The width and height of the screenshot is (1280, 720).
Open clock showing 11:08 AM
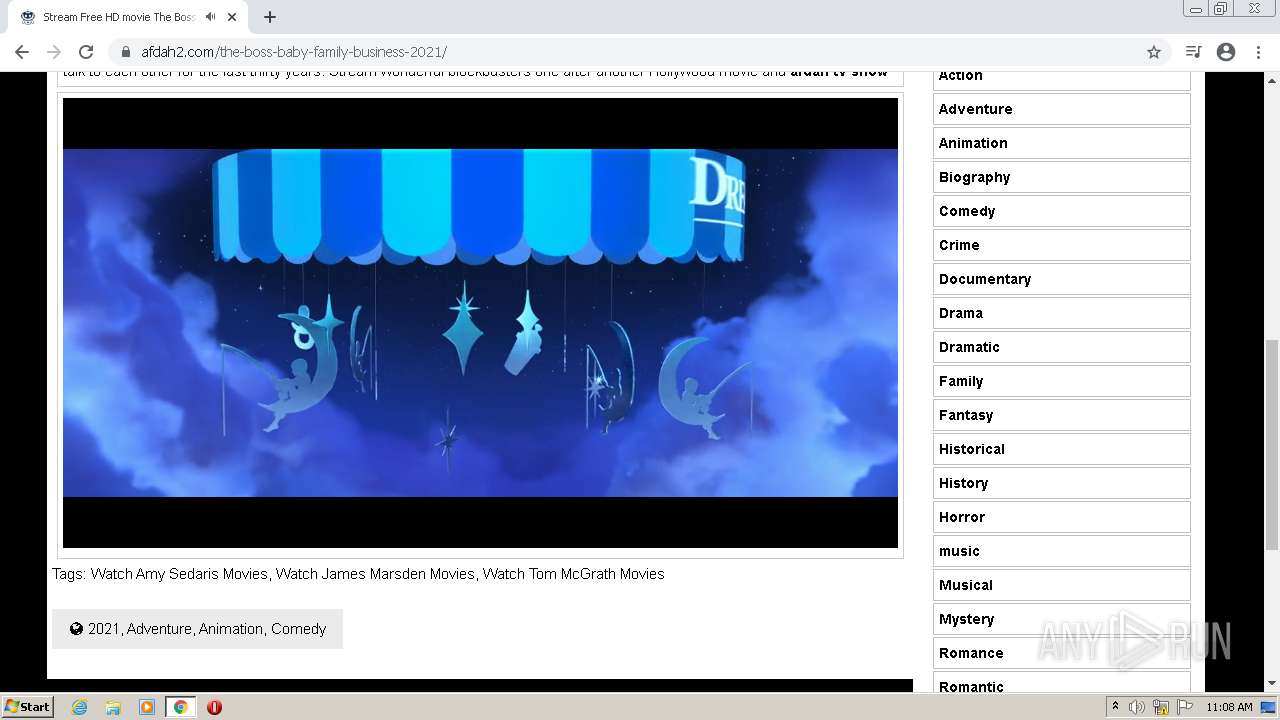point(1229,707)
